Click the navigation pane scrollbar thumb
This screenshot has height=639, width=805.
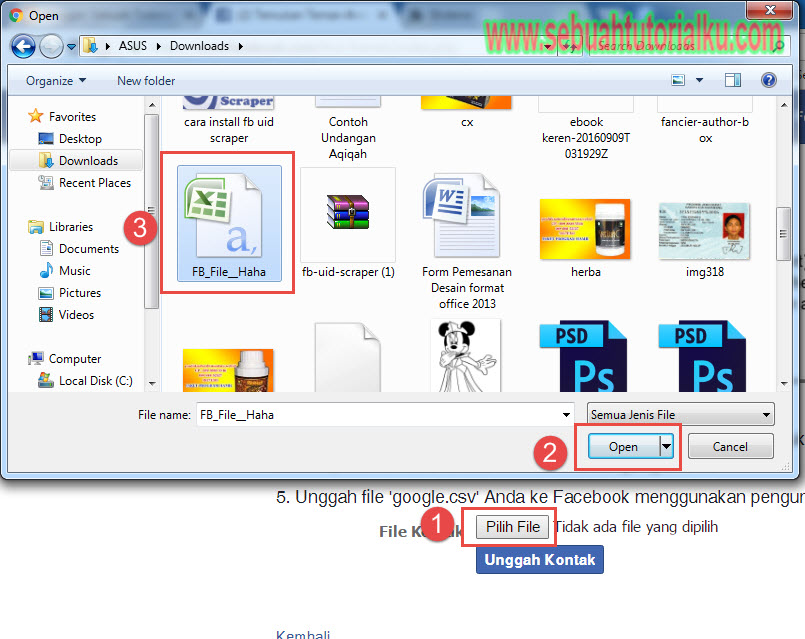pos(151,211)
